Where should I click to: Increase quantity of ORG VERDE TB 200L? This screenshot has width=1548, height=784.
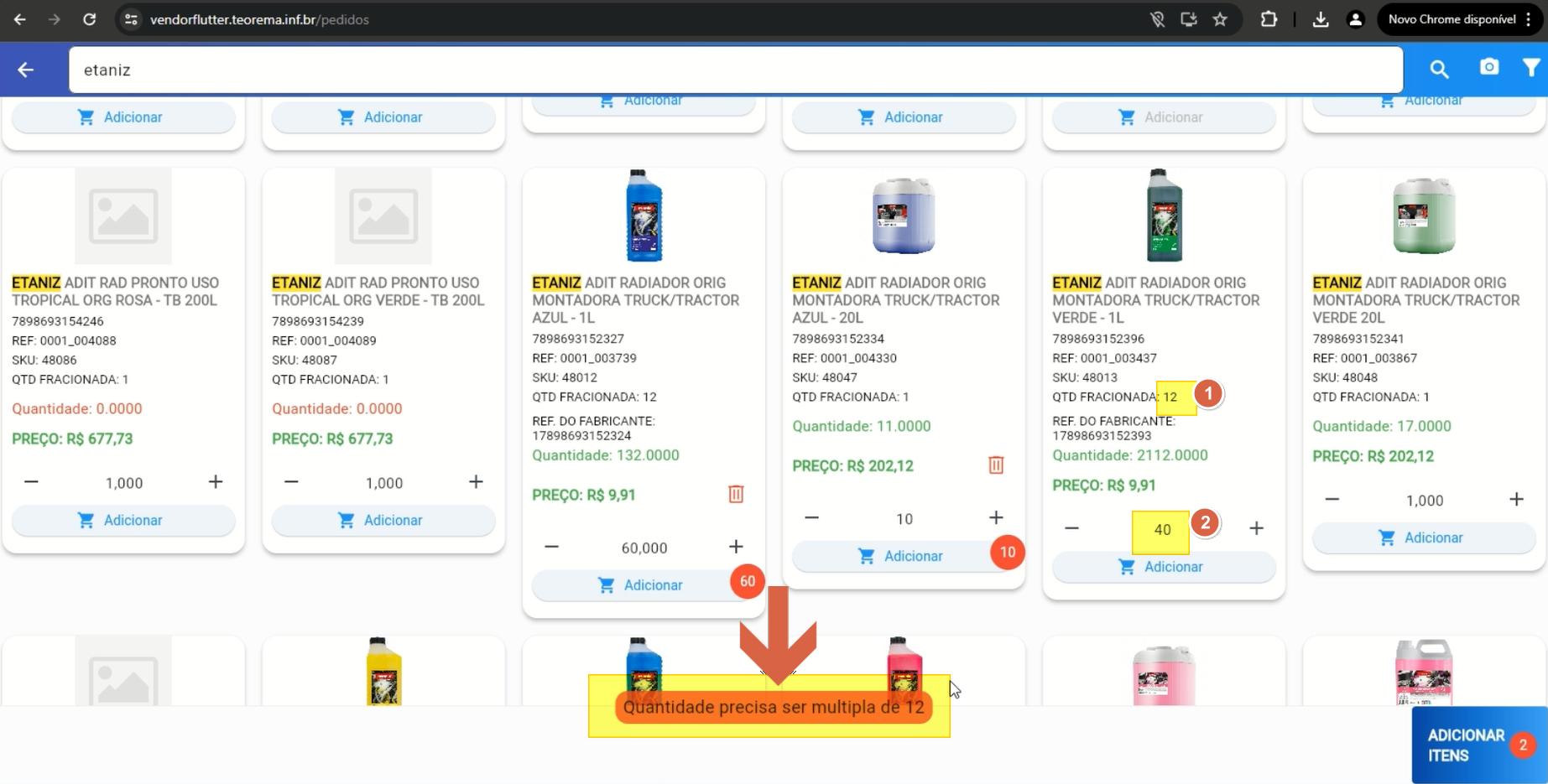[x=476, y=482]
